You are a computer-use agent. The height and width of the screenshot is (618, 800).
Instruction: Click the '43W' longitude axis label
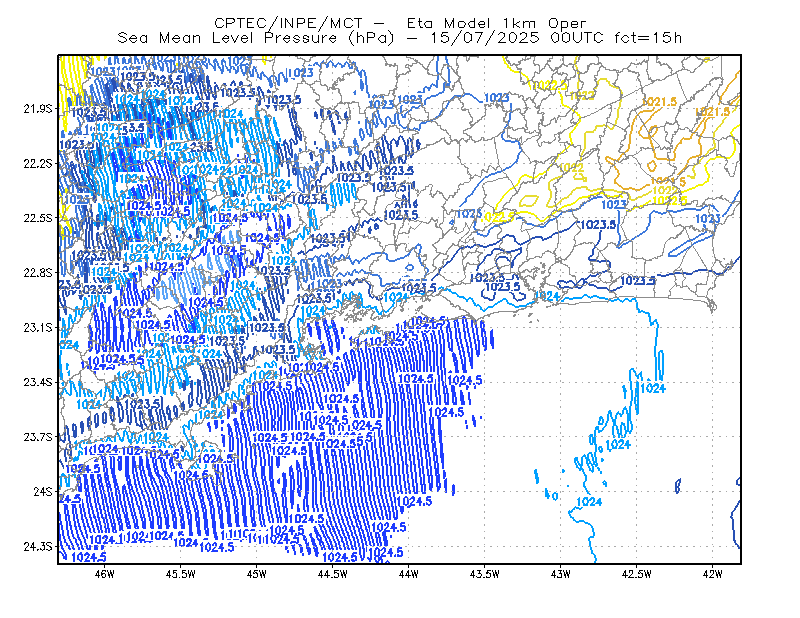point(560,574)
